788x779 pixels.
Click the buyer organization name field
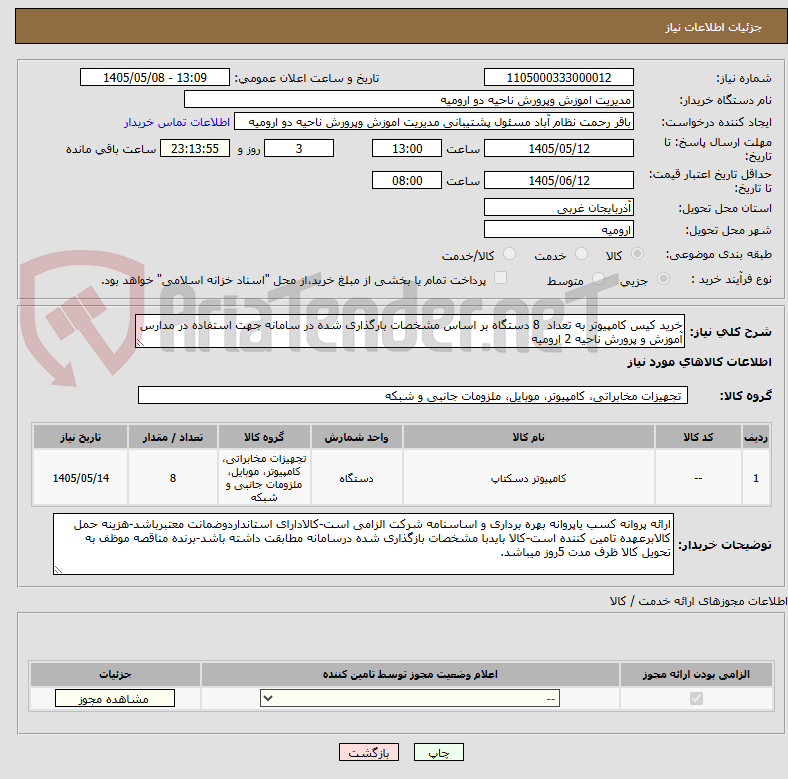tap(409, 100)
